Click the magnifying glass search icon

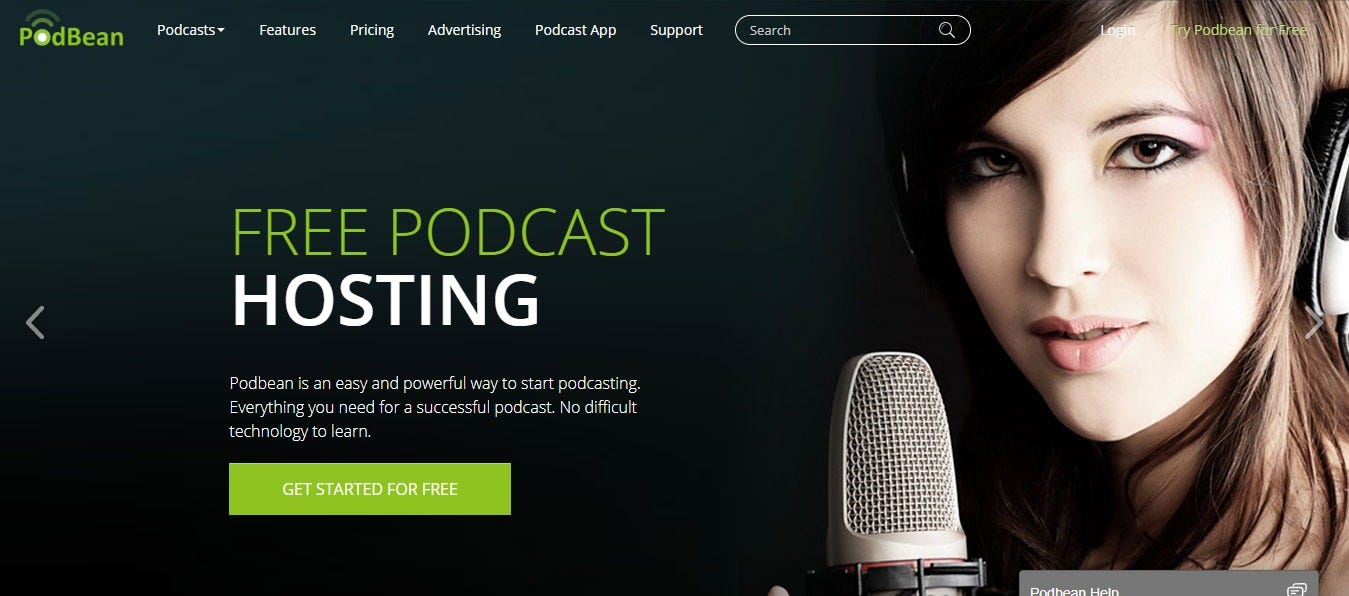click(x=946, y=30)
